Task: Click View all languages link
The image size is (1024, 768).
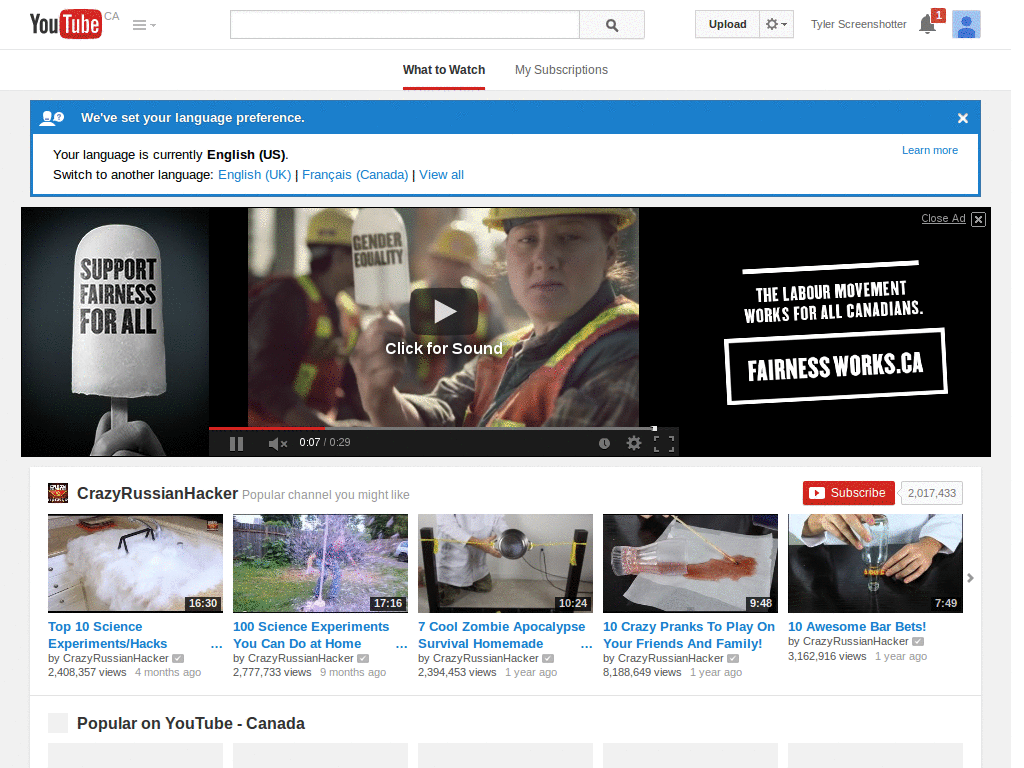Action: click(x=441, y=175)
